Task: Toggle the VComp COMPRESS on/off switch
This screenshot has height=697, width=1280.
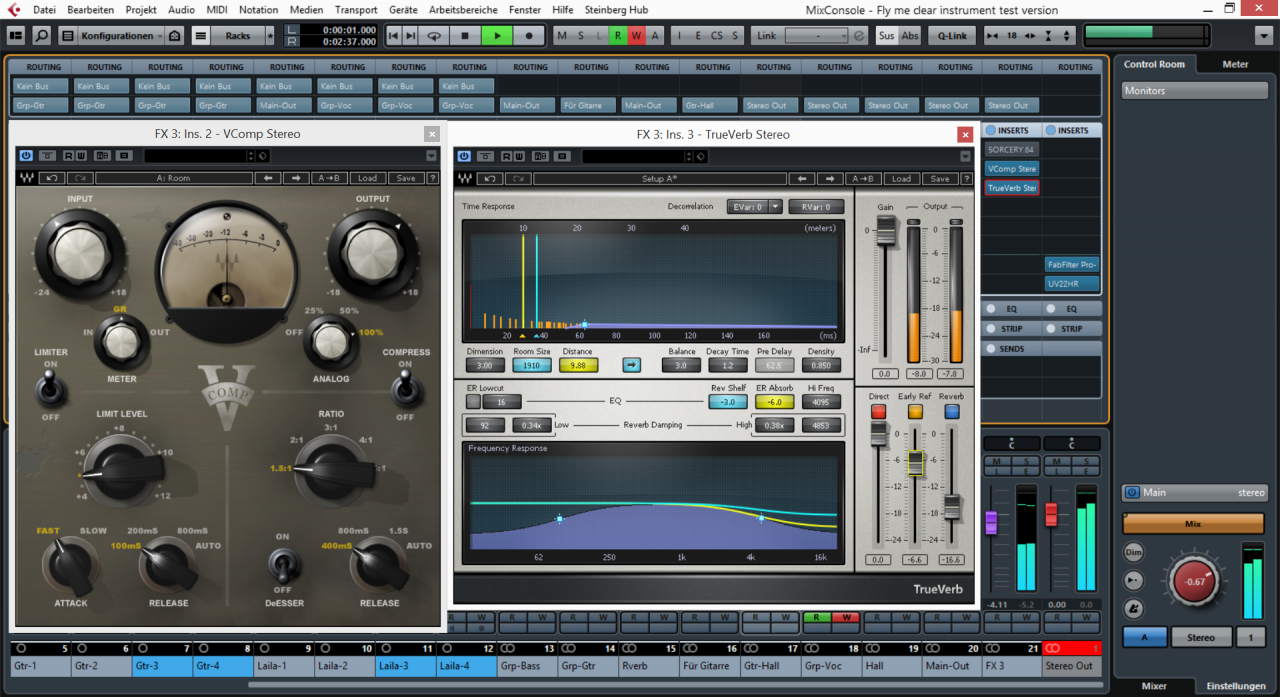Action: tap(405, 386)
